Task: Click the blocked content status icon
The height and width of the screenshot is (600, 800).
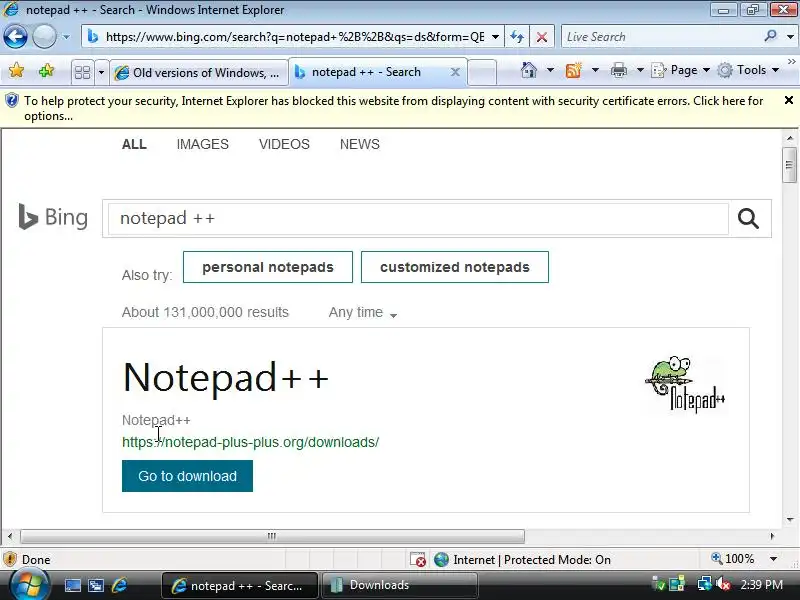Action: (418, 560)
